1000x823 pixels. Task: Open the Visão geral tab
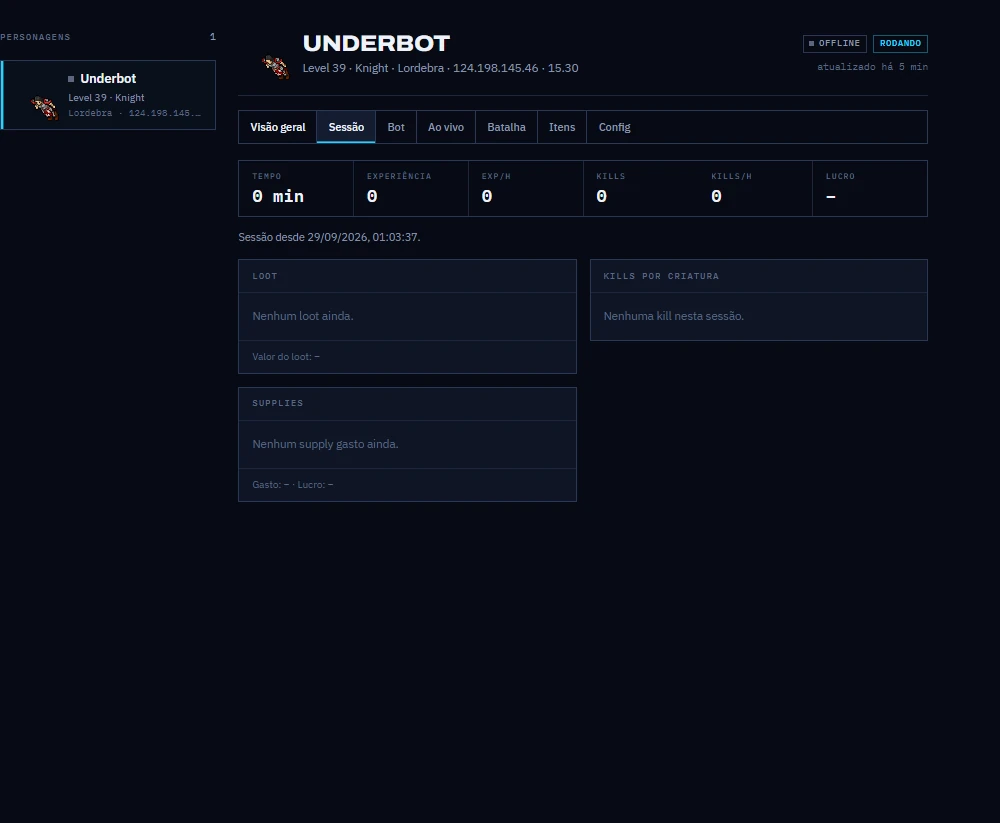click(x=277, y=127)
